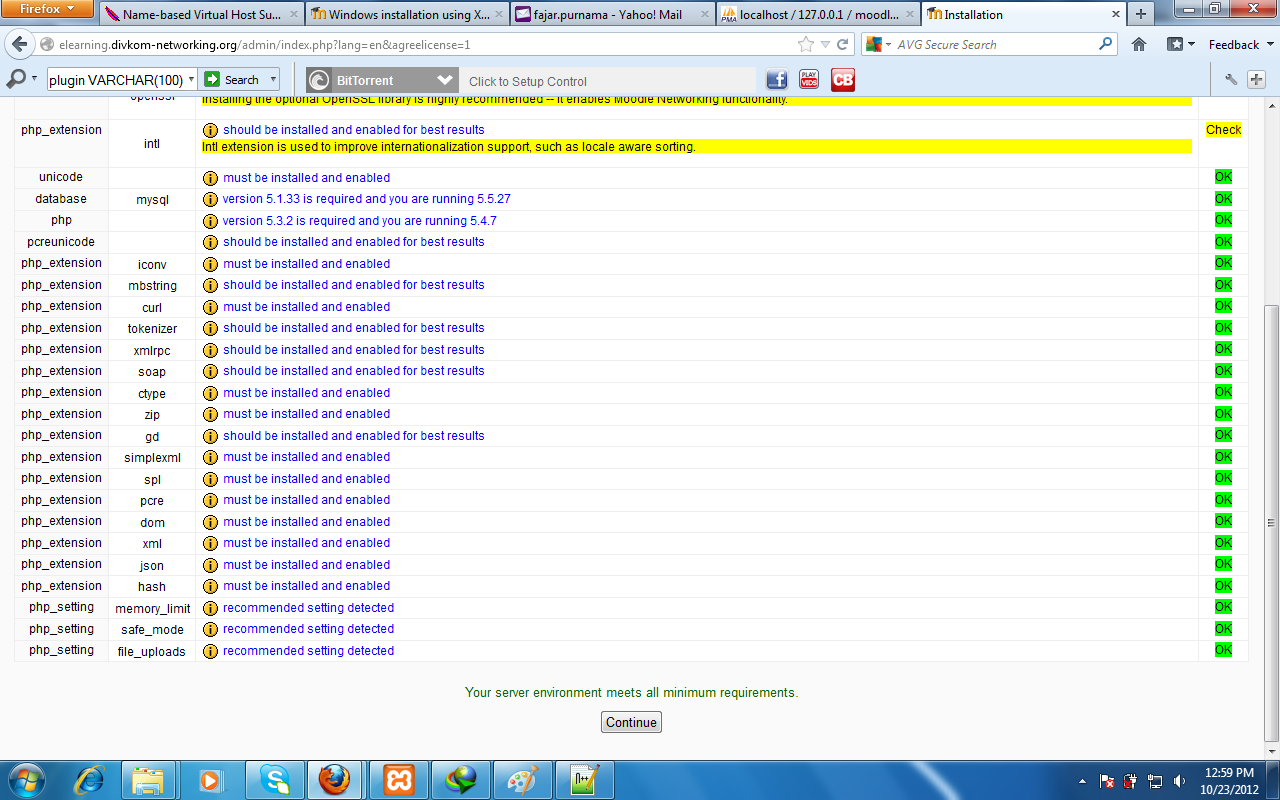Click the info icon in the mysql row
The width and height of the screenshot is (1280, 800).
210,199
